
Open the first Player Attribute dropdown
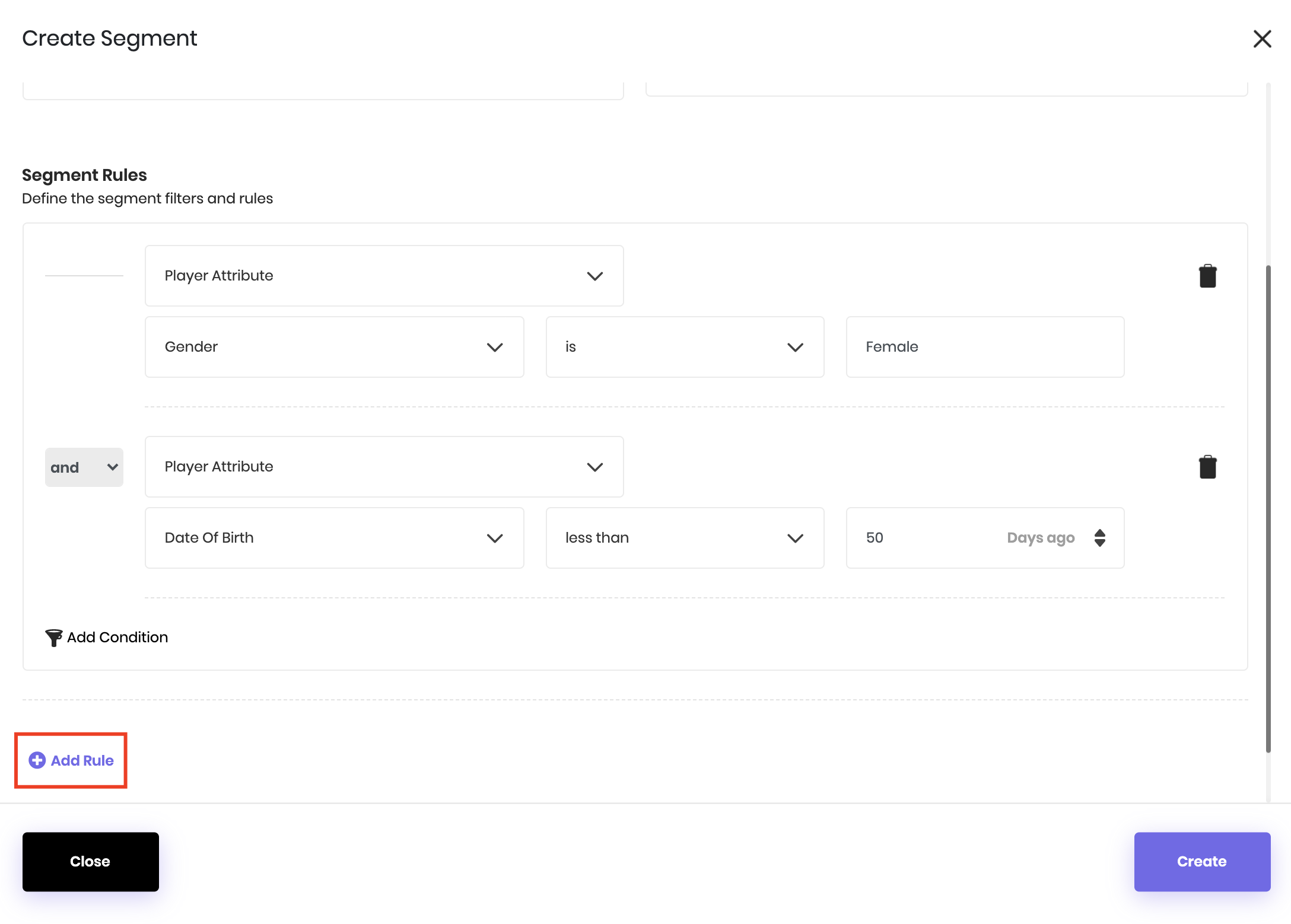(x=384, y=276)
